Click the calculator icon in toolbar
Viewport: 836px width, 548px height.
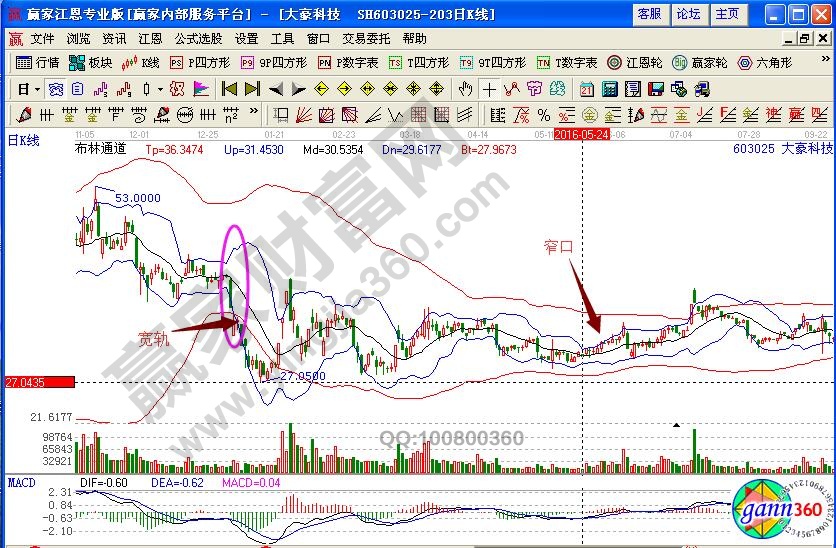[x=608, y=88]
